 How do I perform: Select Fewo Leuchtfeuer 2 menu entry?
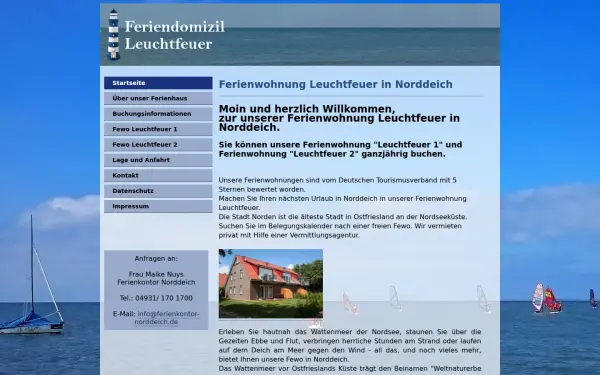158,145
